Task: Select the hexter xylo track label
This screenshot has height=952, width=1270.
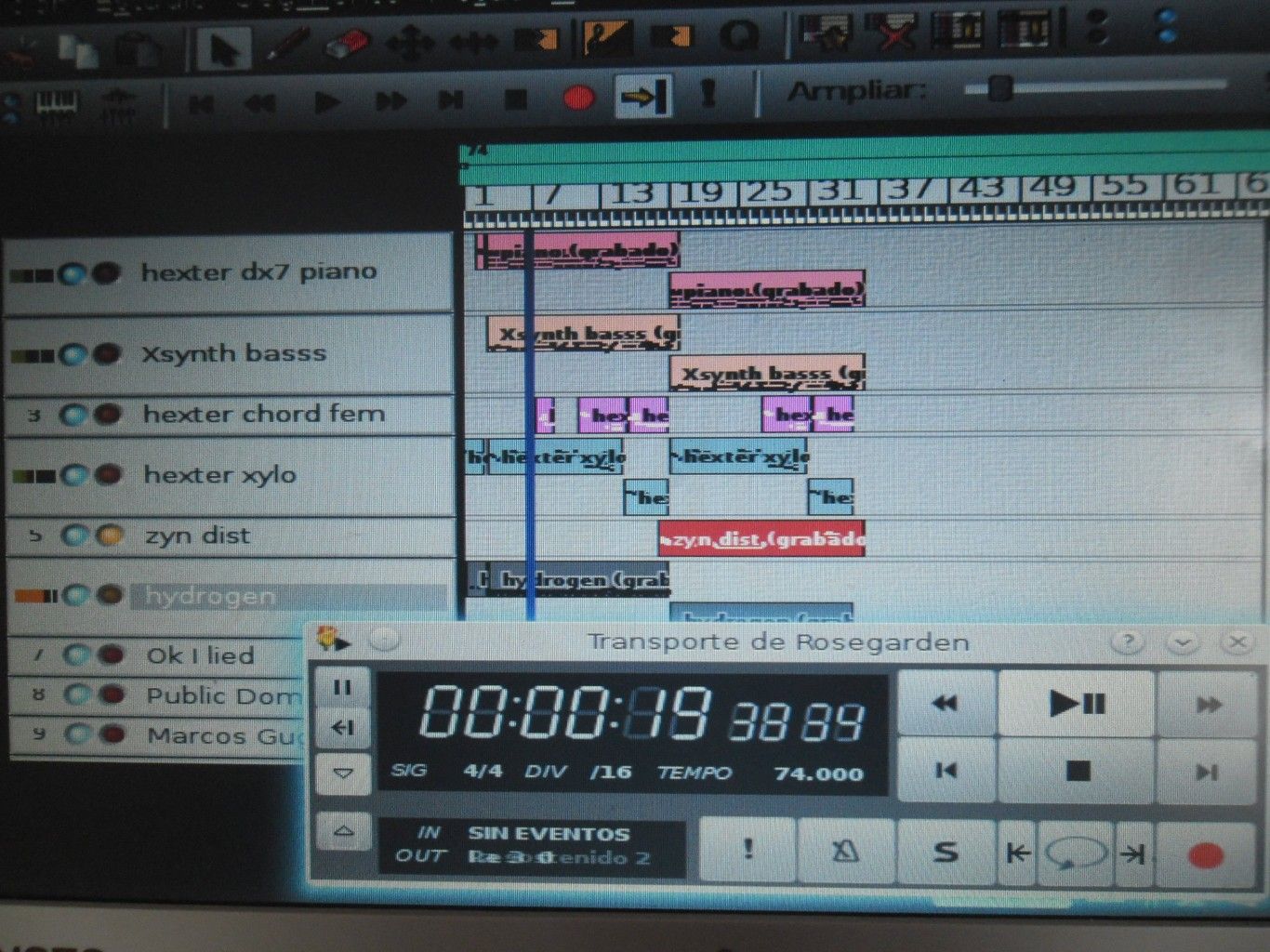Action: click(219, 475)
